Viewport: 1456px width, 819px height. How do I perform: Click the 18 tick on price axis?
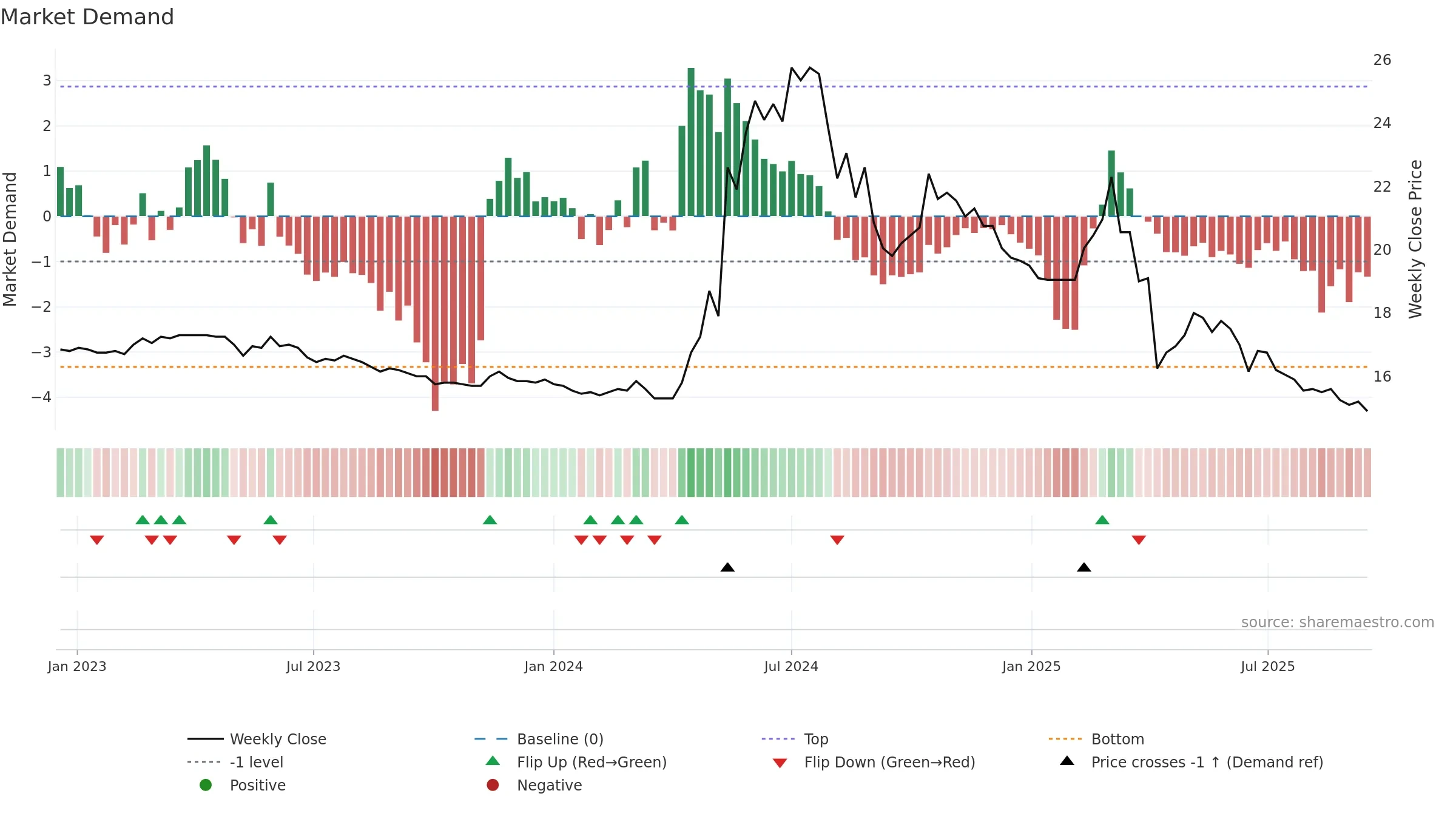pos(1383,313)
